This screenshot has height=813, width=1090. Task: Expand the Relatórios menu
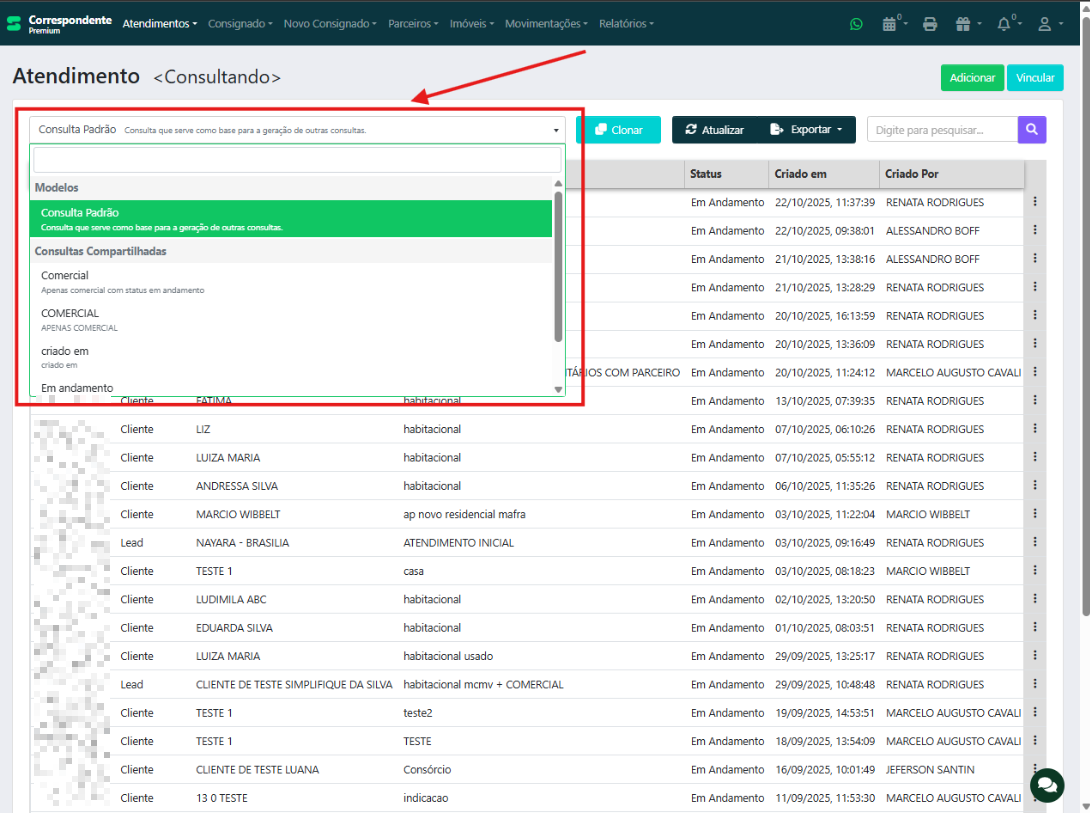pos(626,23)
